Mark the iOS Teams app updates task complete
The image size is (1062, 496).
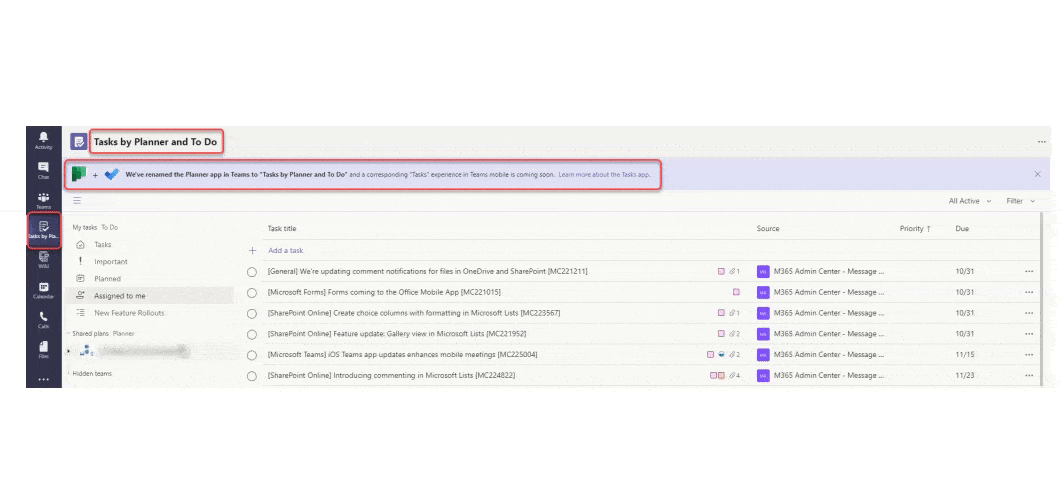(252, 355)
